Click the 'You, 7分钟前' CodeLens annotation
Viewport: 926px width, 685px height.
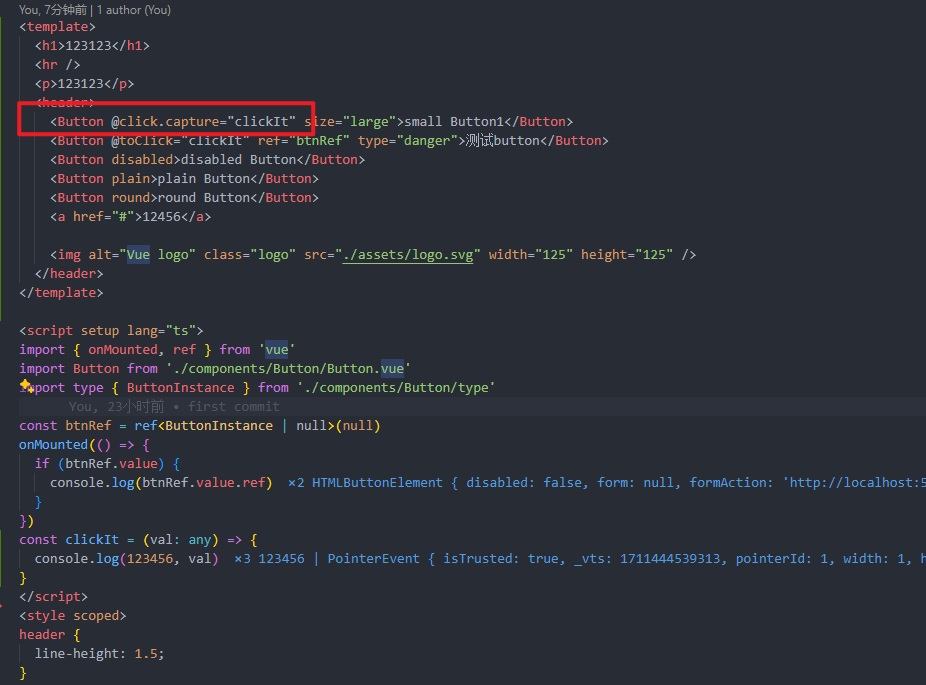tap(53, 10)
